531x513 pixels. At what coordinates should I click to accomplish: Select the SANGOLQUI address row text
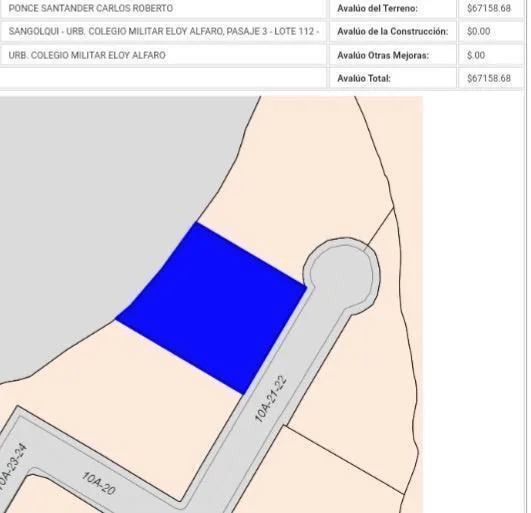pyautogui.click(x=164, y=31)
